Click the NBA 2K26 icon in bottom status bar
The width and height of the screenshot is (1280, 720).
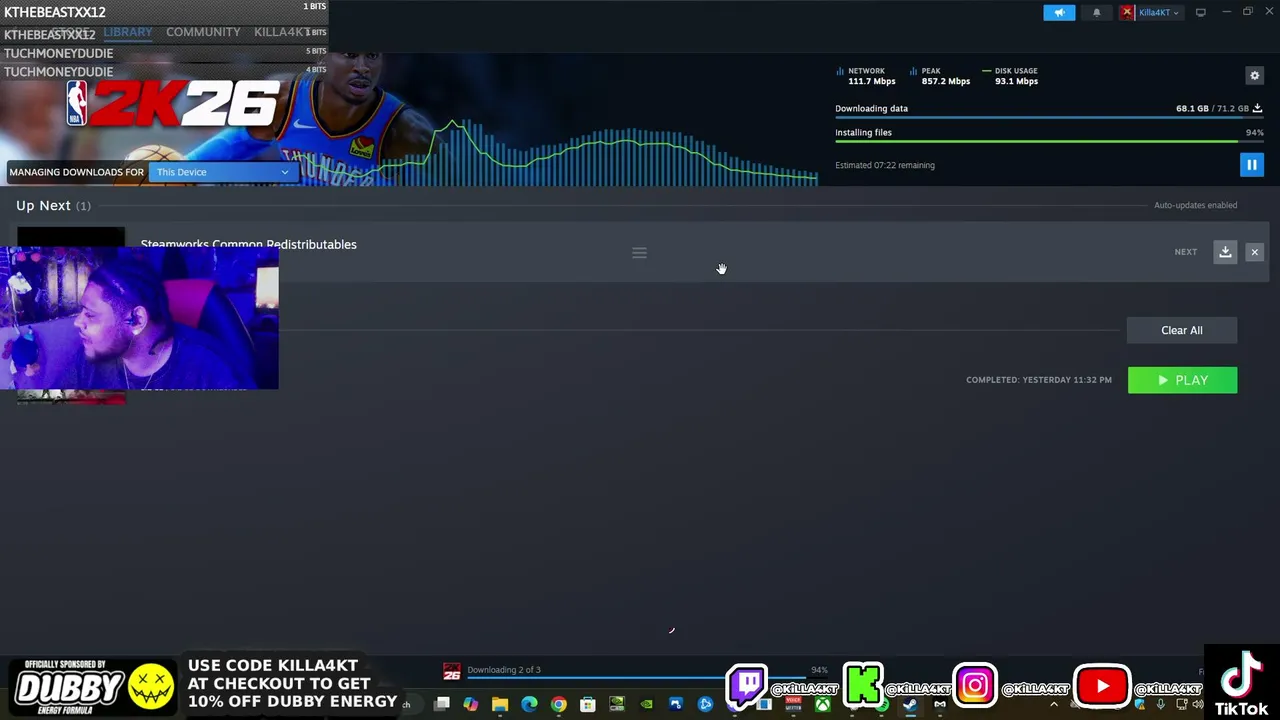452,671
